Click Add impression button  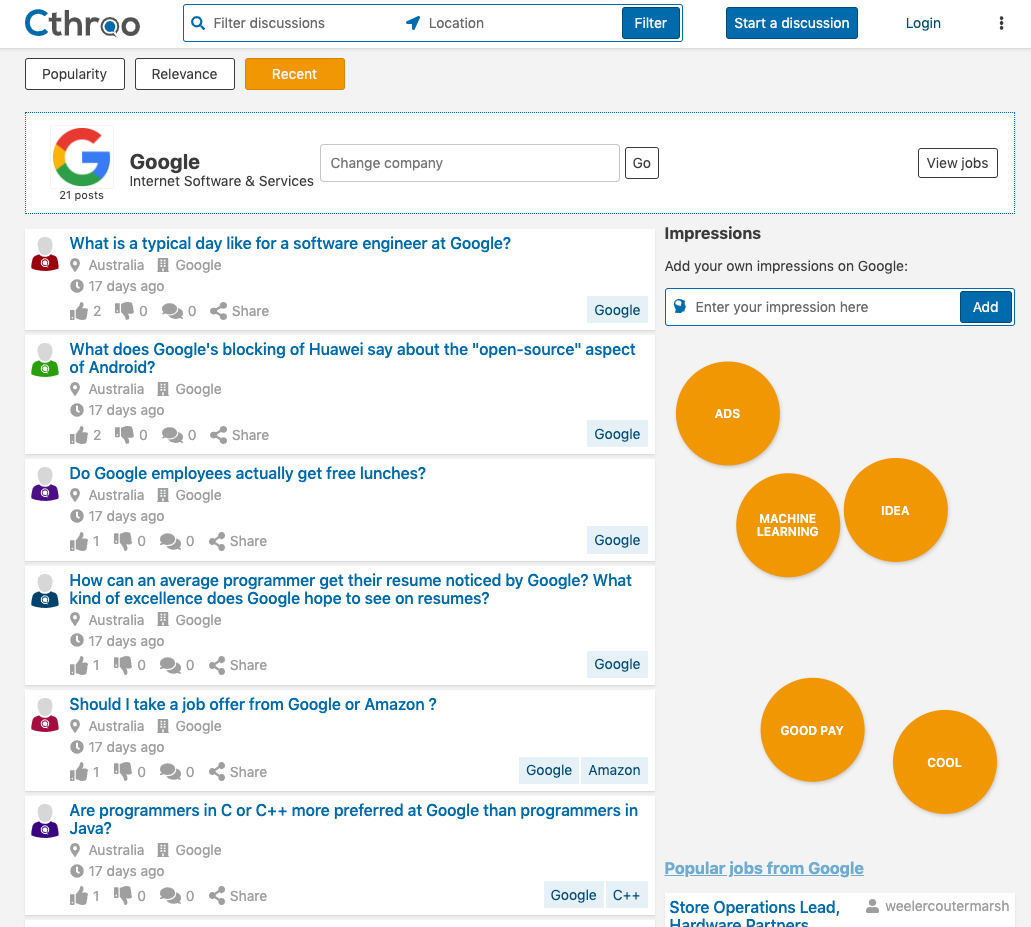(x=986, y=307)
